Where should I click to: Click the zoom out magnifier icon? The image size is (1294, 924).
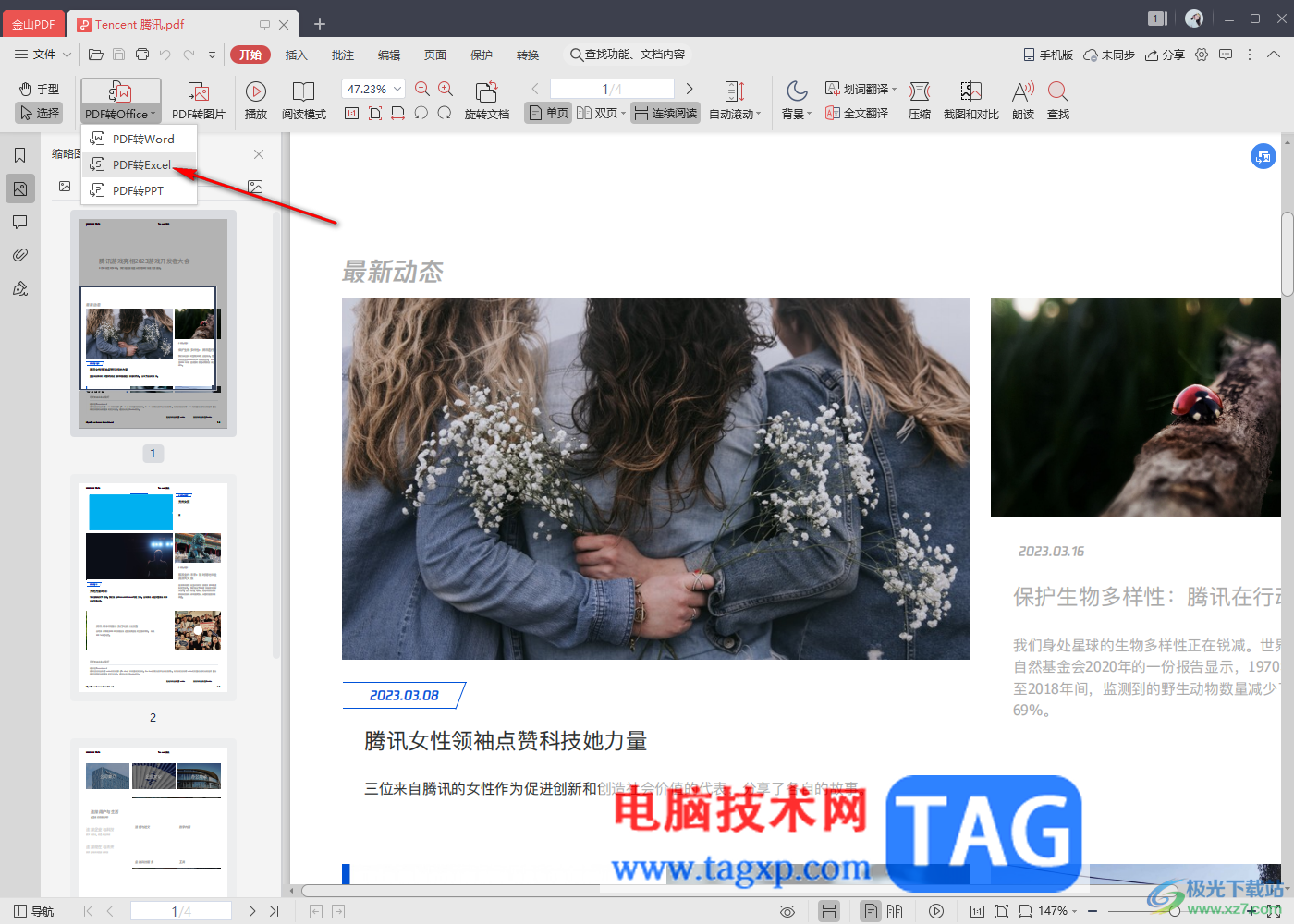click(422, 89)
